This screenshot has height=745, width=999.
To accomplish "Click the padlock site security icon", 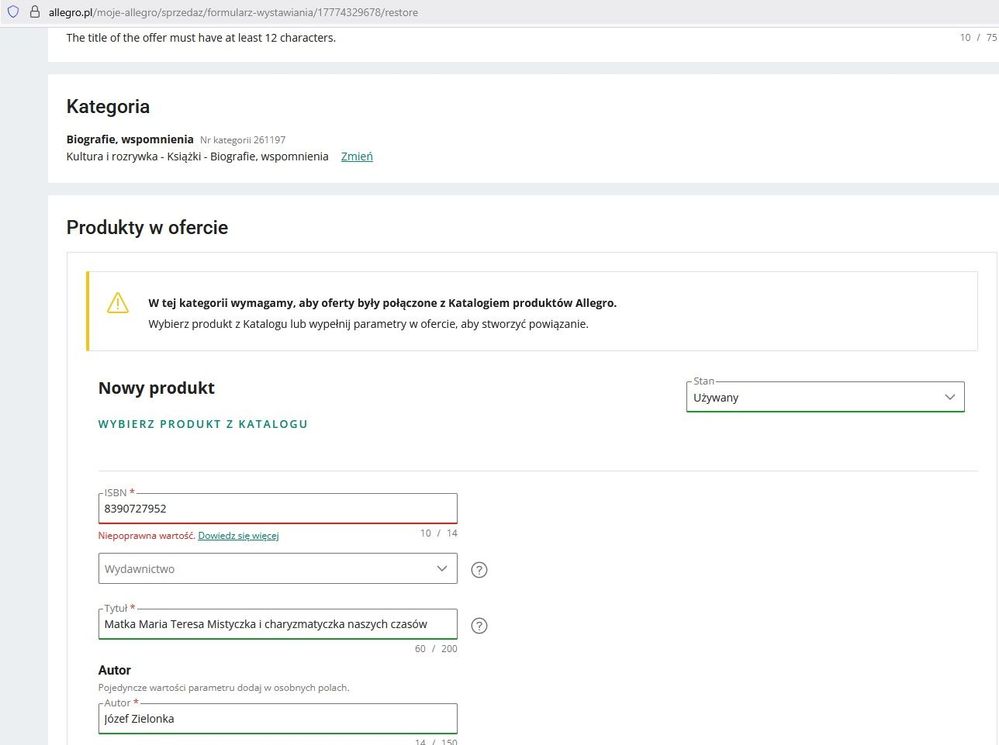I will (x=34, y=12).
